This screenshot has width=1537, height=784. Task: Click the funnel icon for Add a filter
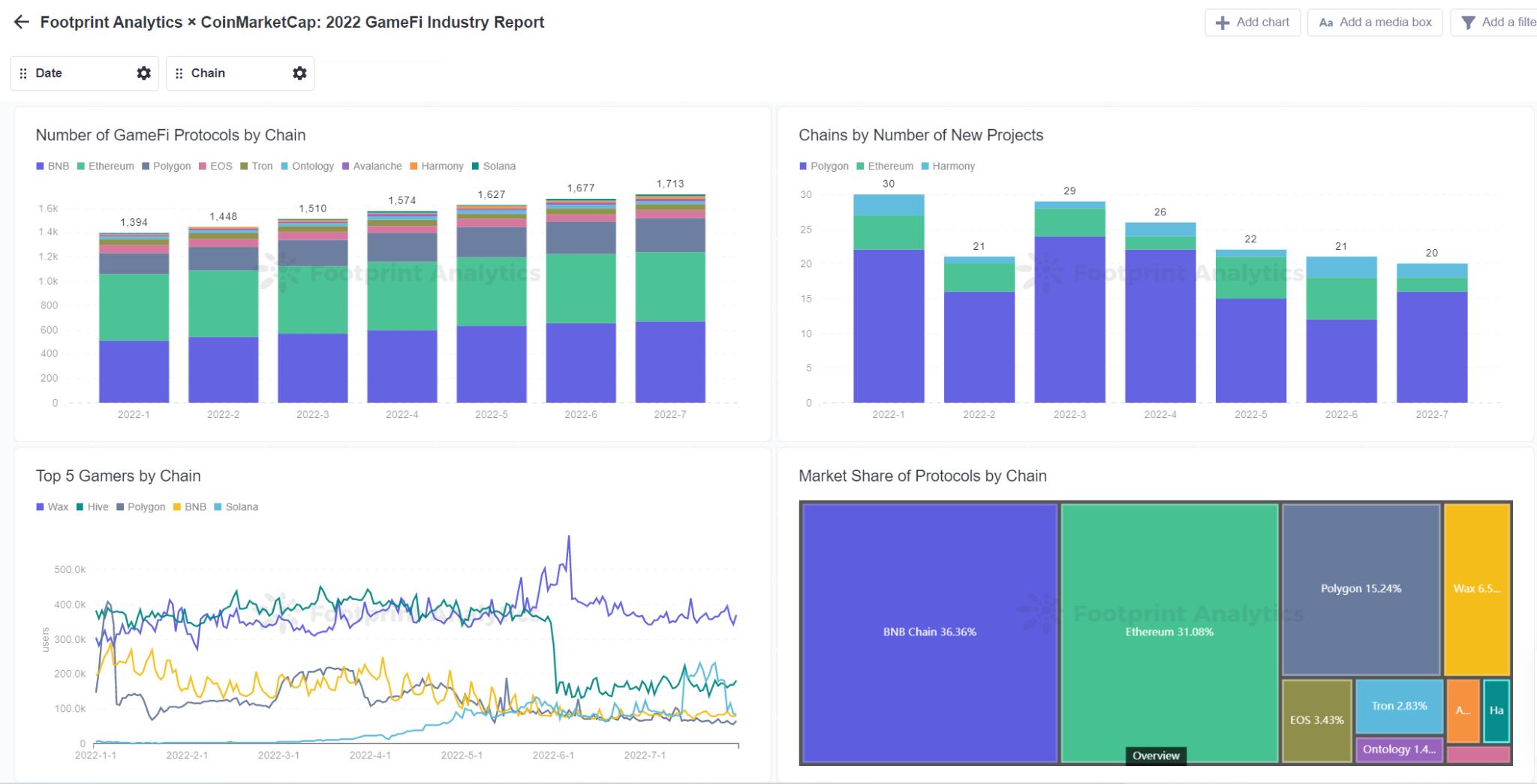[1468, 23]
